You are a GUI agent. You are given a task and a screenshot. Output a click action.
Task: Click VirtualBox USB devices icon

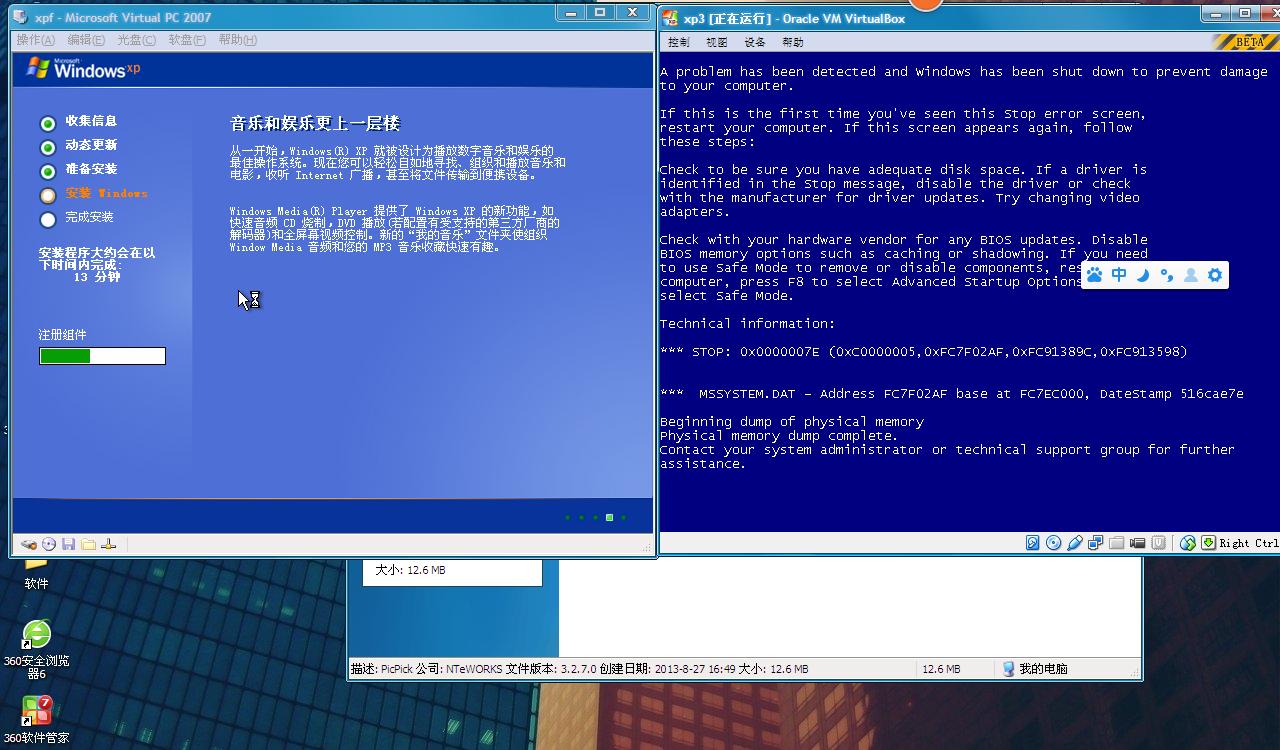pos(1075,543)
